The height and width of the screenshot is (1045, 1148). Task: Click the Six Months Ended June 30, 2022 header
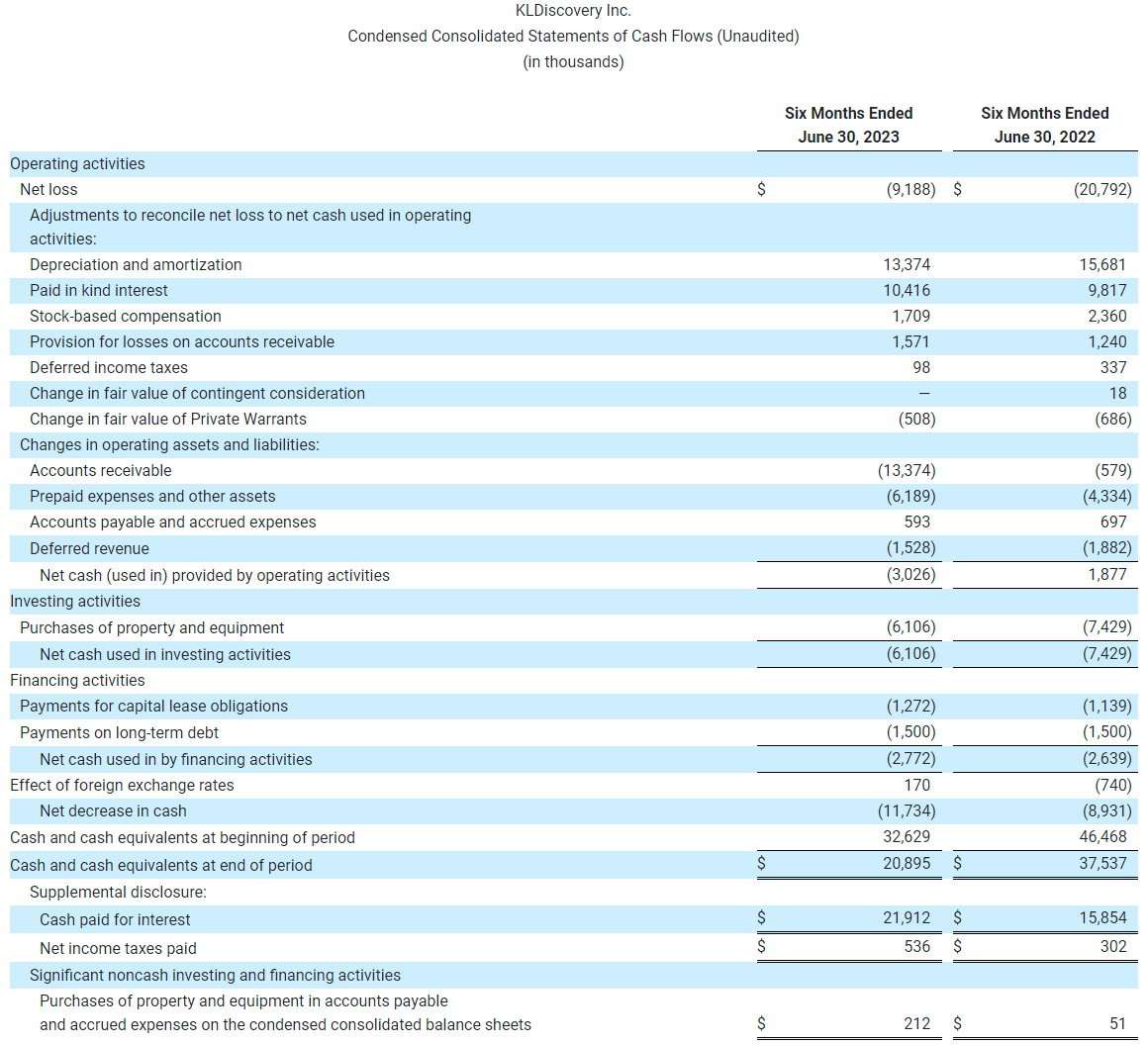1045,125
